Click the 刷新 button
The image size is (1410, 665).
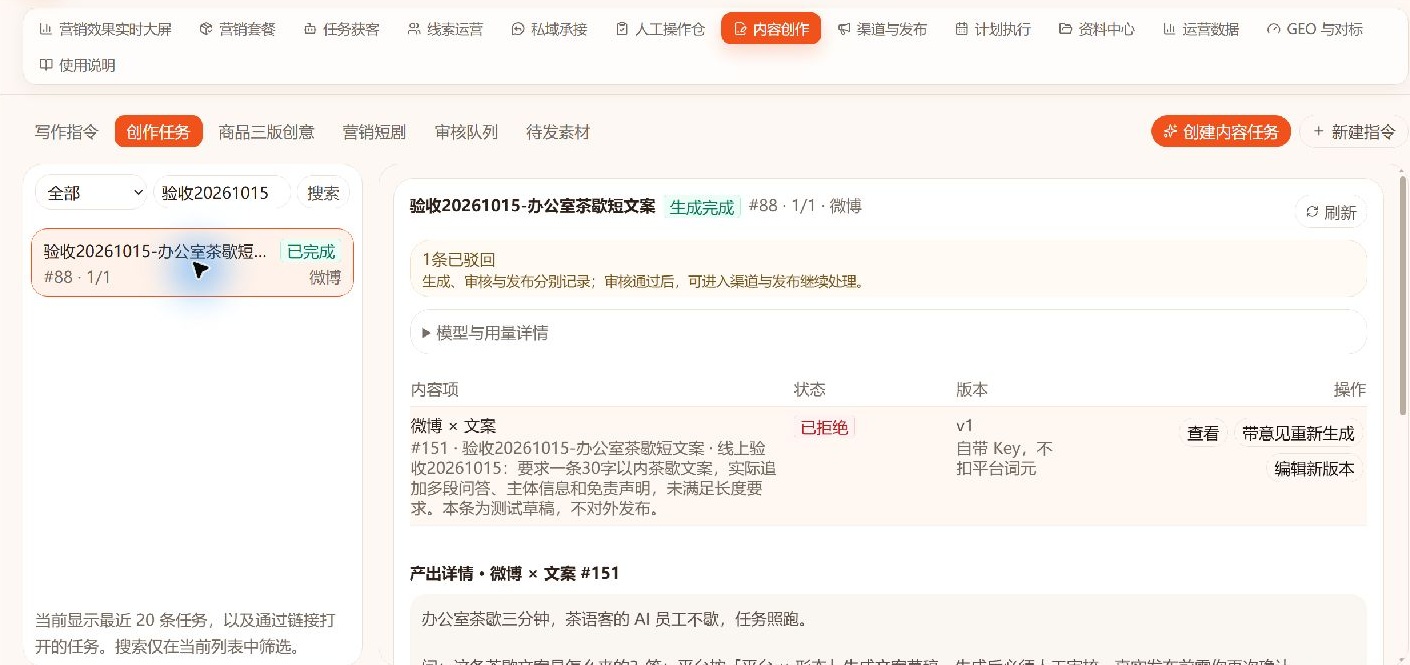(x=1331, y=212)
